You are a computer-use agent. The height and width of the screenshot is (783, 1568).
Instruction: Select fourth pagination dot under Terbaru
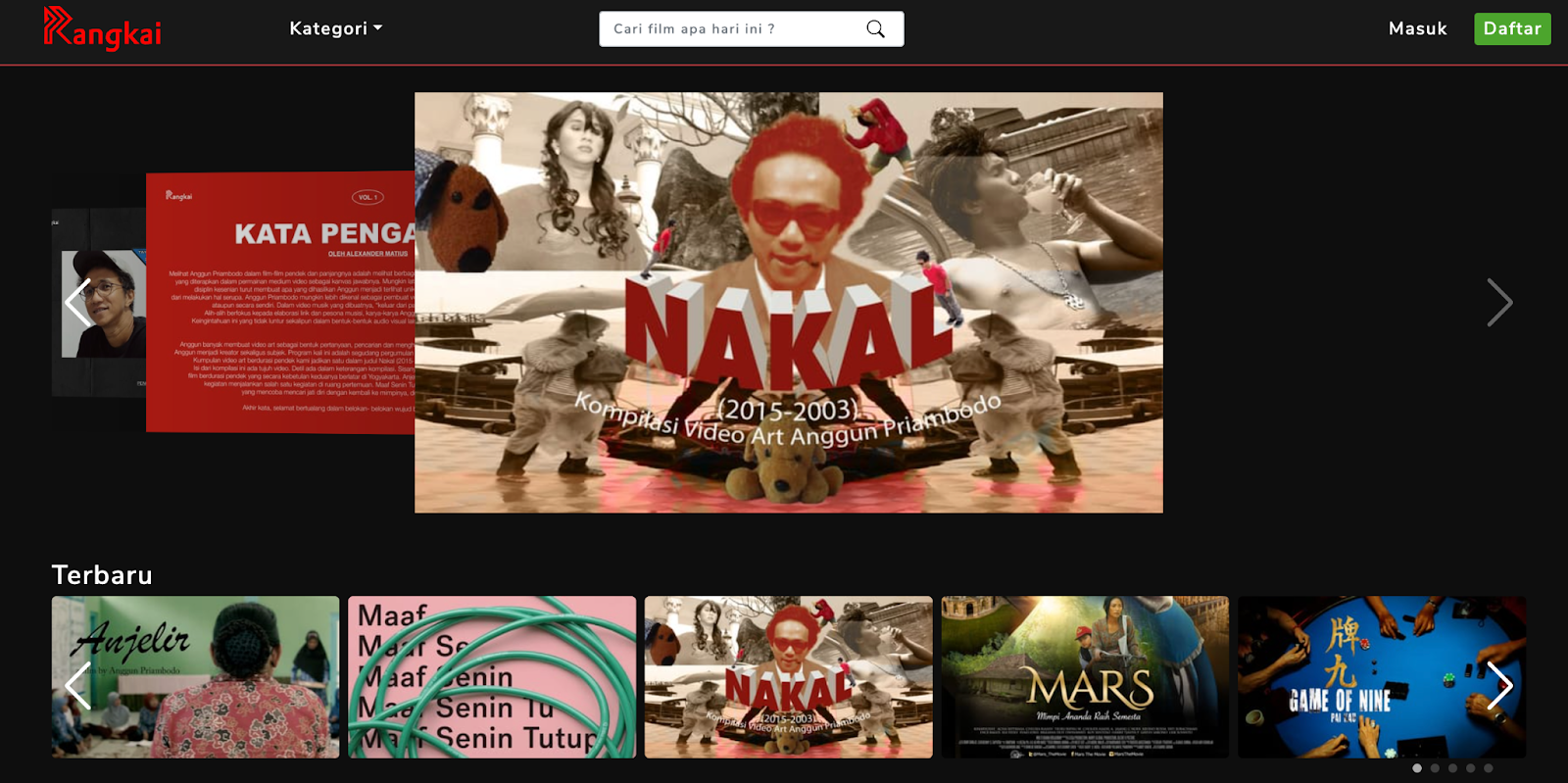[x=1470, y=768]
